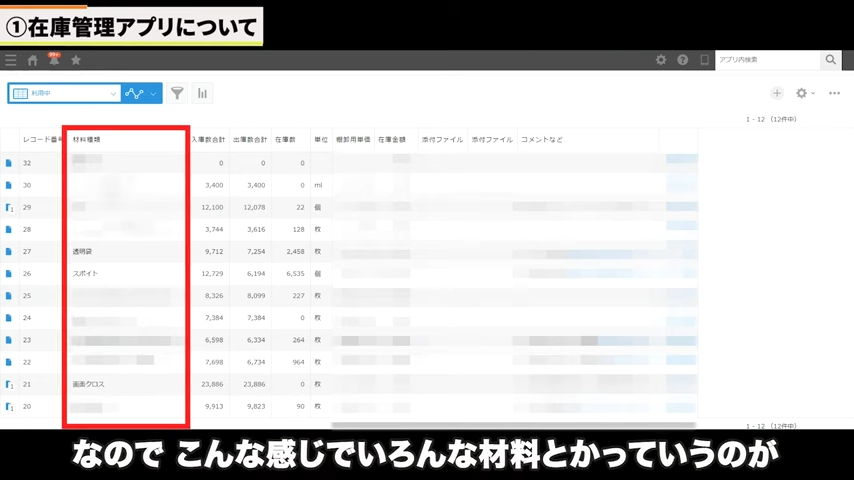This screenshot has width=854, height=480.
Task: Open the app settings gear dropdown
Action: point(804,93)
